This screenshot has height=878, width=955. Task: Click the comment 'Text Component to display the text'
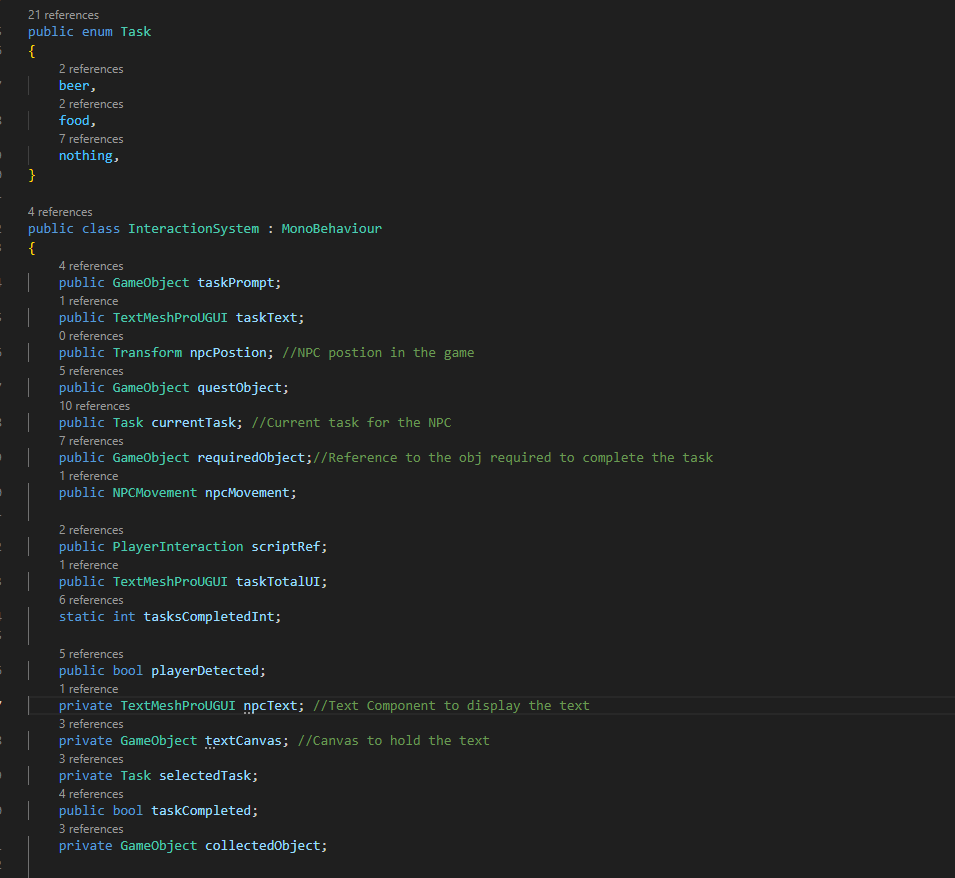coord(451,706)
